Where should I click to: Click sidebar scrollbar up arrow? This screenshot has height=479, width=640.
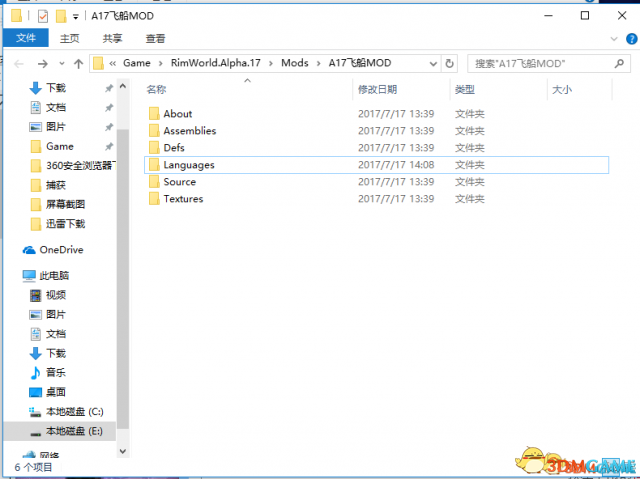pos(123,86)
